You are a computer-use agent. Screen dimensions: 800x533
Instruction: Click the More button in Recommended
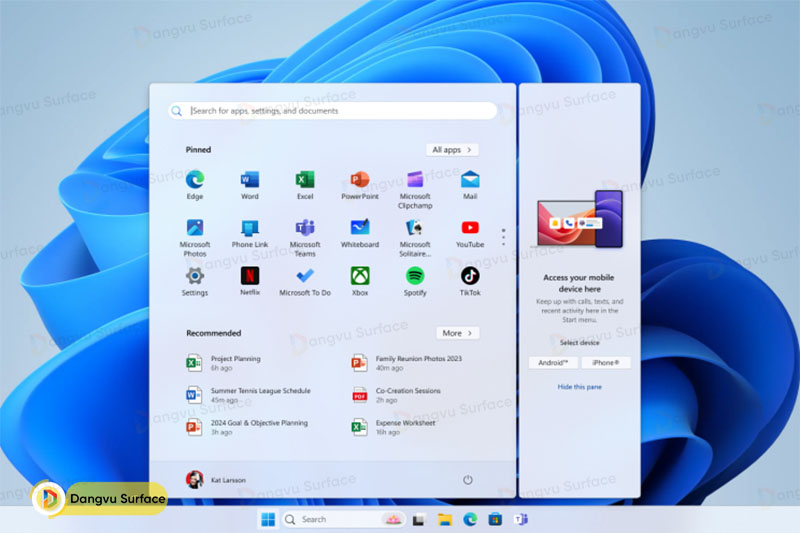458,333
